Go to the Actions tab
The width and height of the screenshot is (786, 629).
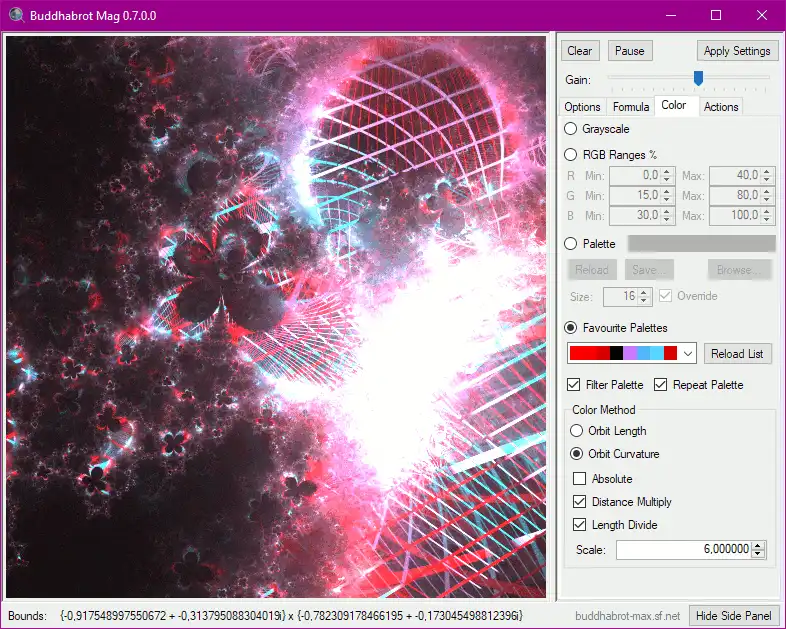pyautogui.click(x=720, y=107)
